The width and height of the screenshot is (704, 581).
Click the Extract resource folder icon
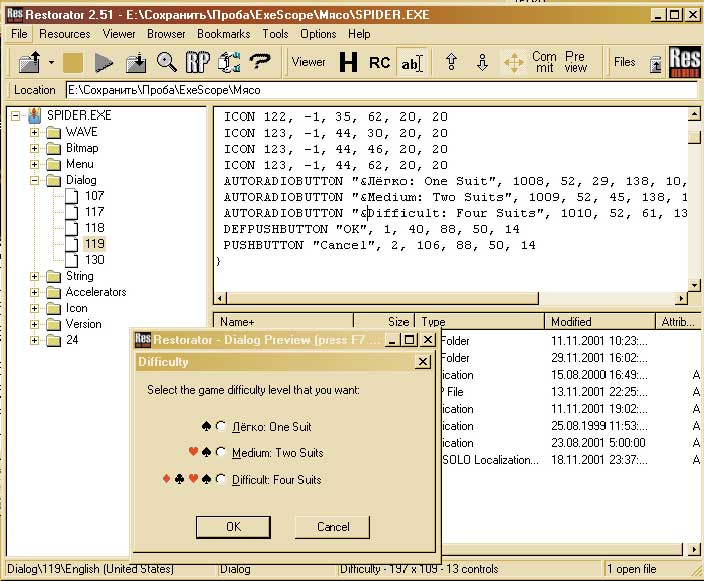pyautogui.click(x=136, y=62)
